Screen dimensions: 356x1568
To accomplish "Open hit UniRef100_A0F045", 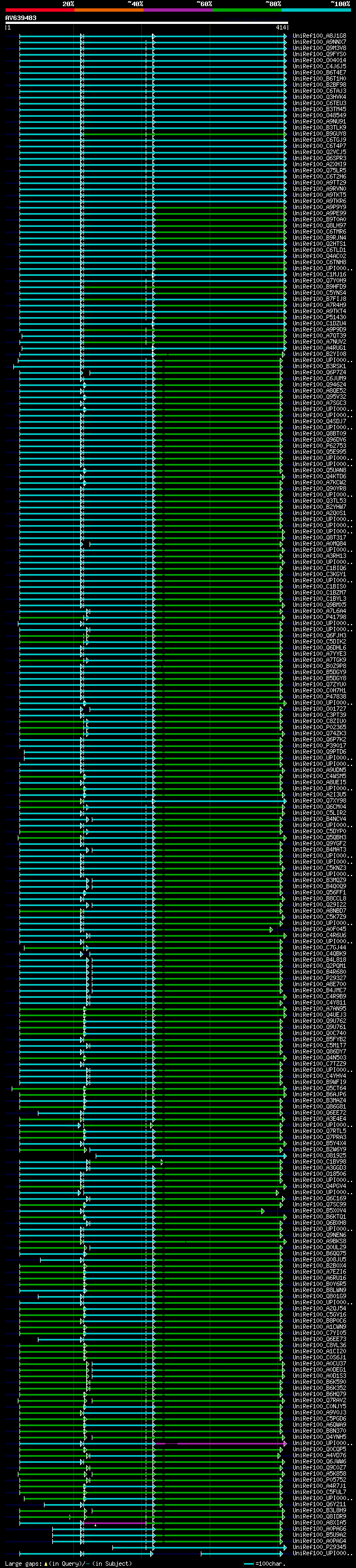I will tap(319, 929).
